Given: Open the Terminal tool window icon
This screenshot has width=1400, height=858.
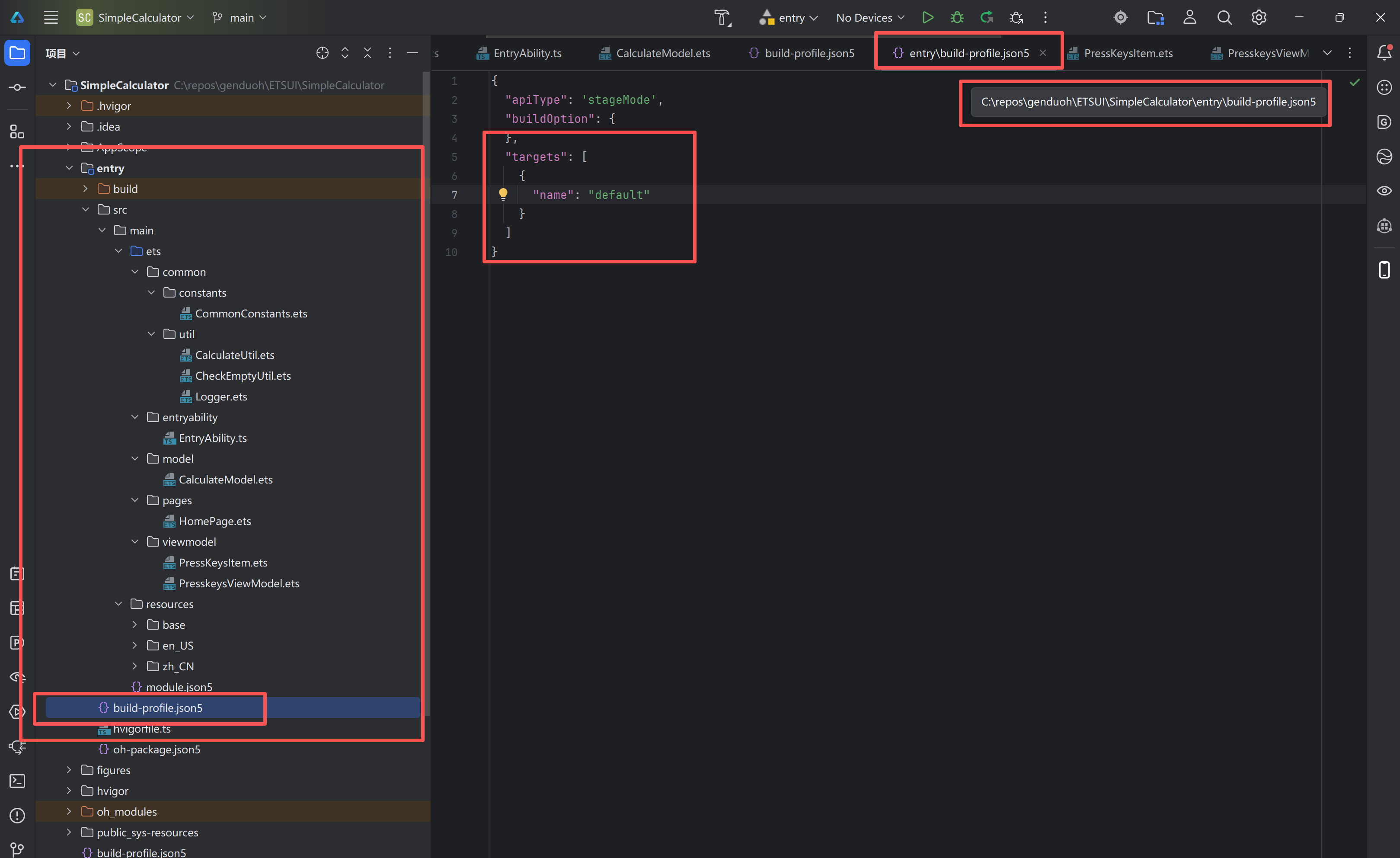Looking at the screenshot, I should pos(17,781).
